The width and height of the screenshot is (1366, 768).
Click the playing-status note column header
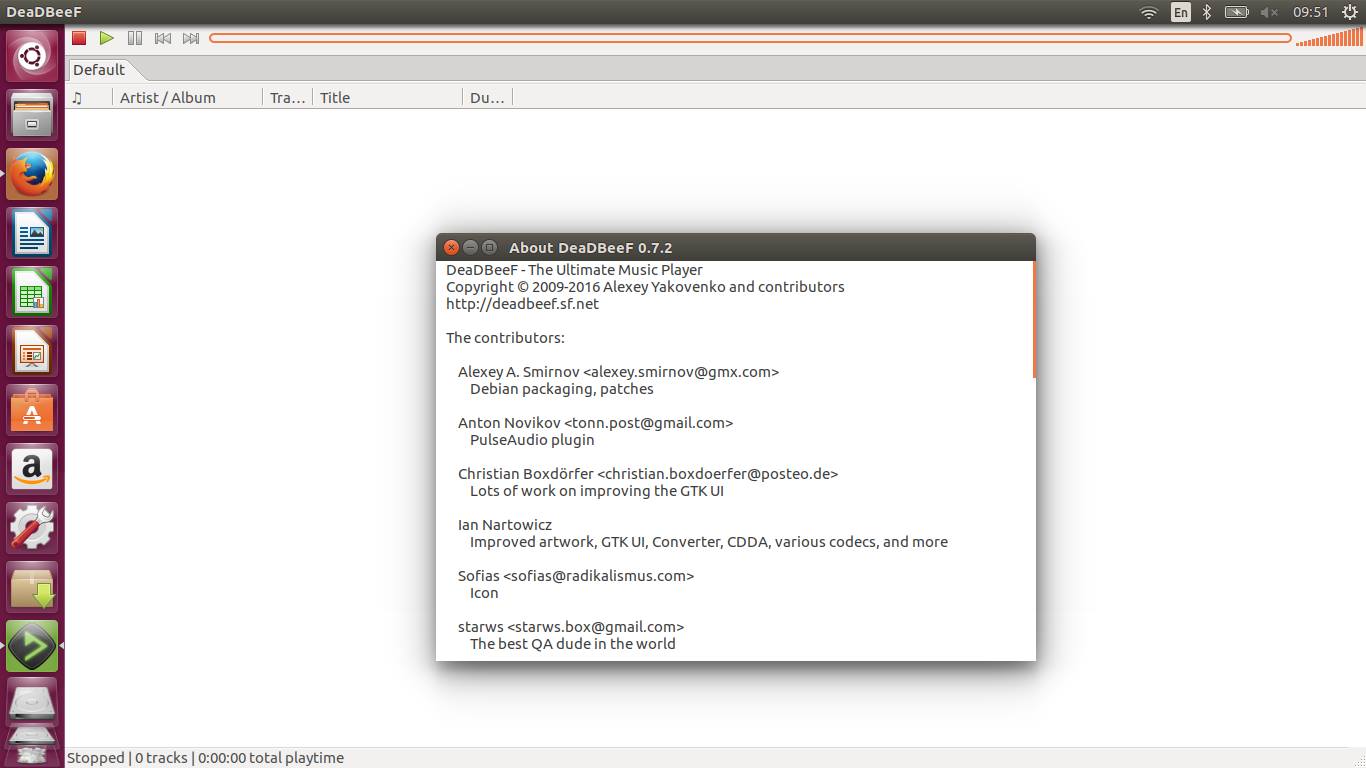[x=89, y=97]
